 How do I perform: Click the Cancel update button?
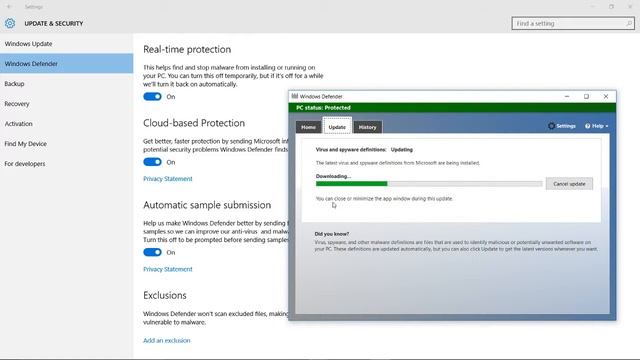click(569, 184)
